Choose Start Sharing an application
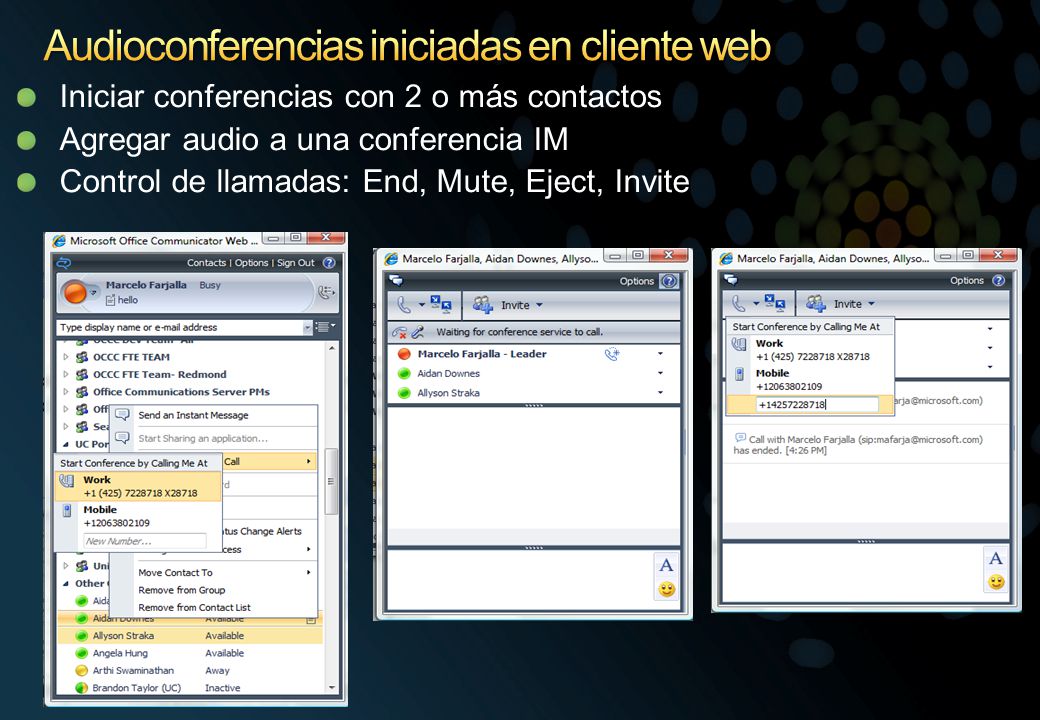The image size is (1040, 720). click(214, 438)
